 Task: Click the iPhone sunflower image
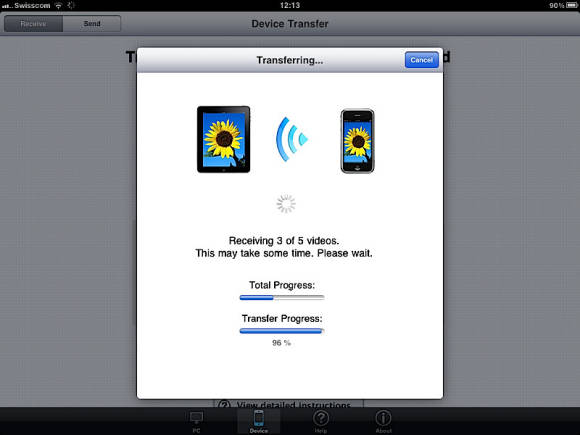click(357, 141)
